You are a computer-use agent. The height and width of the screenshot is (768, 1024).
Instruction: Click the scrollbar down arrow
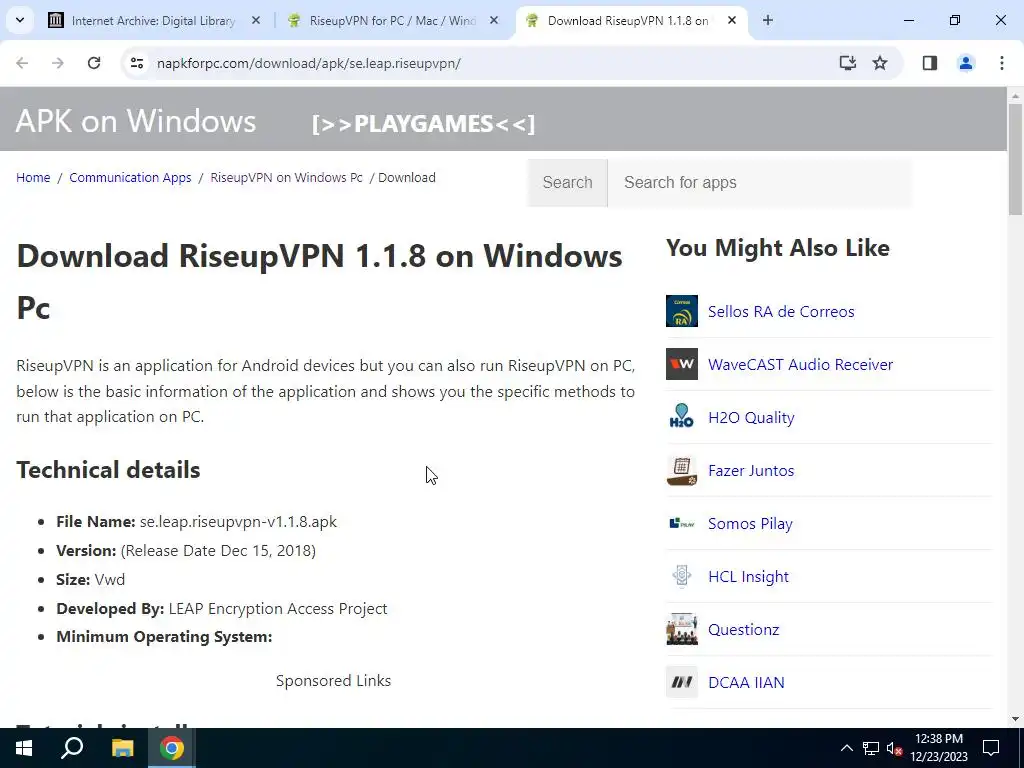click(x=1015, y=719)
